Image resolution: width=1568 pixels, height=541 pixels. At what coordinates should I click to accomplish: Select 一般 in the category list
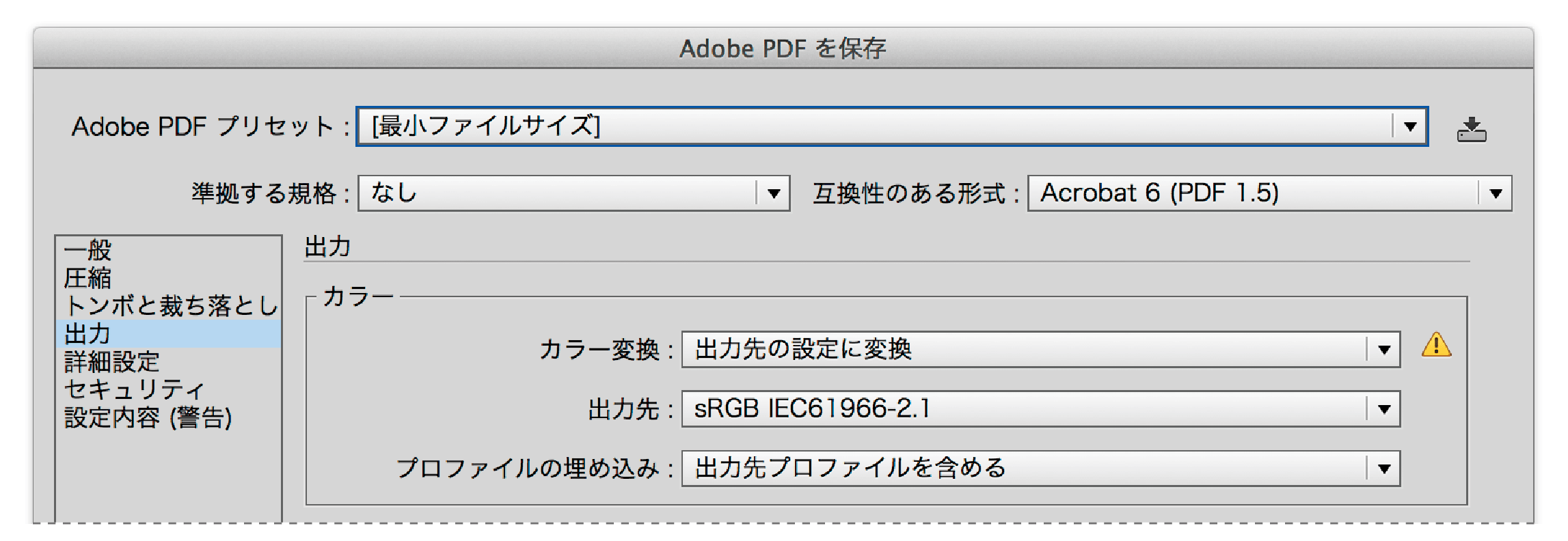(x=168, y=250)
